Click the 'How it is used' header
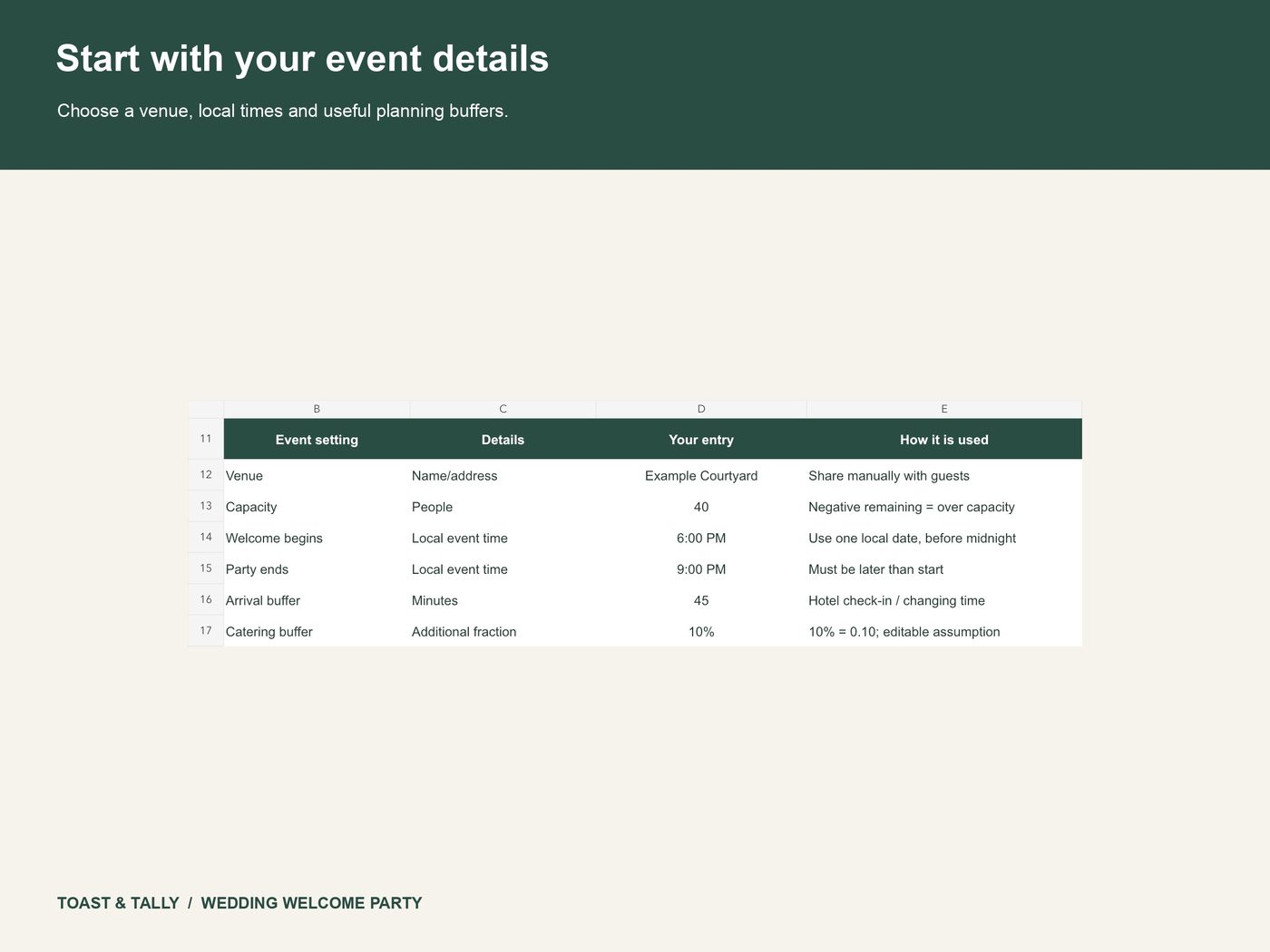Viewport: 1270px width, 952px height. click(944, 440)
